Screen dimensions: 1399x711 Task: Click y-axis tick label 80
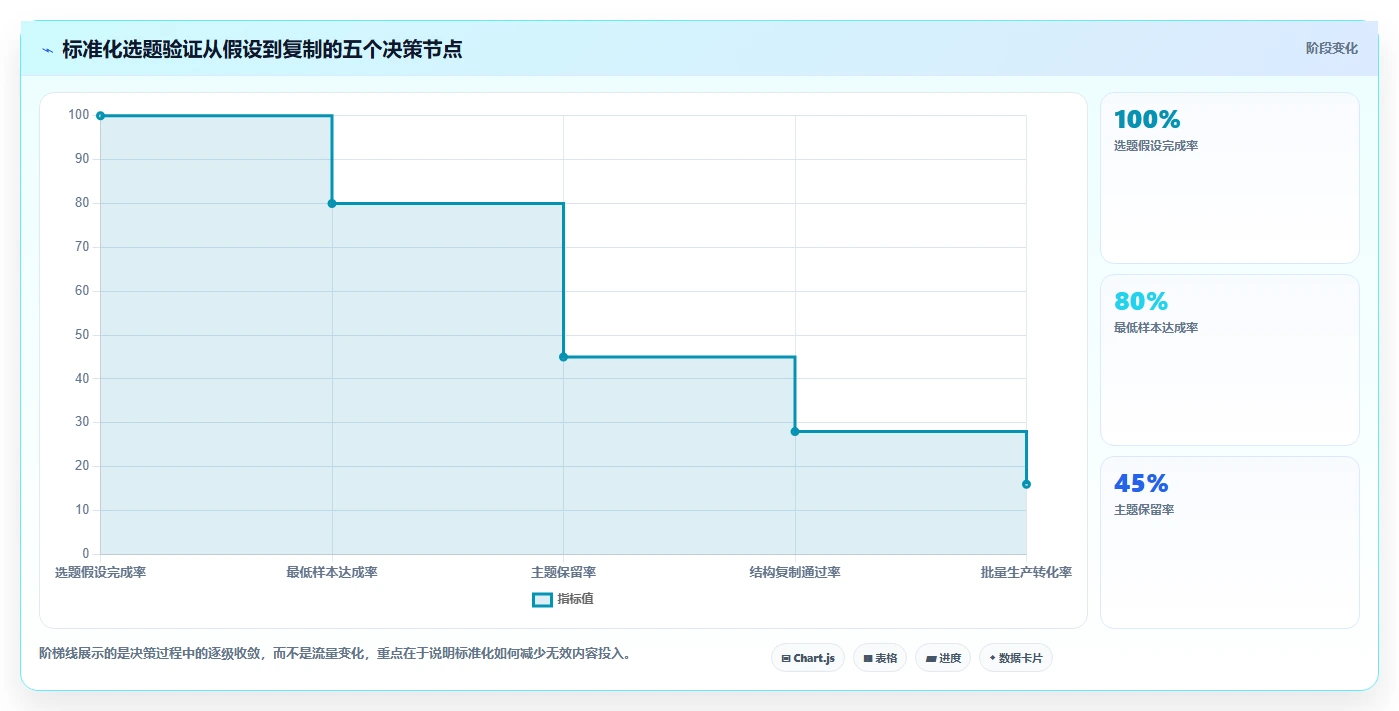[82, 203]
